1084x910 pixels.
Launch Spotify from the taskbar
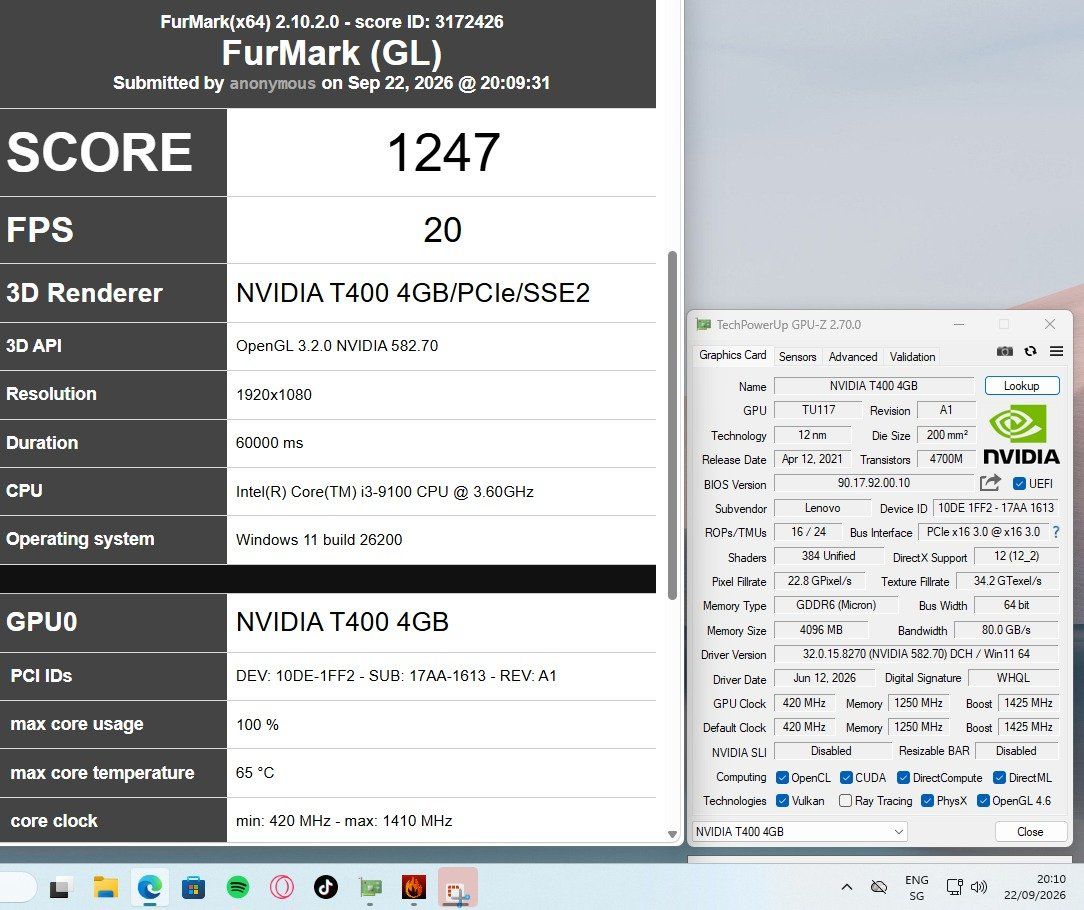tap(238, 887)
